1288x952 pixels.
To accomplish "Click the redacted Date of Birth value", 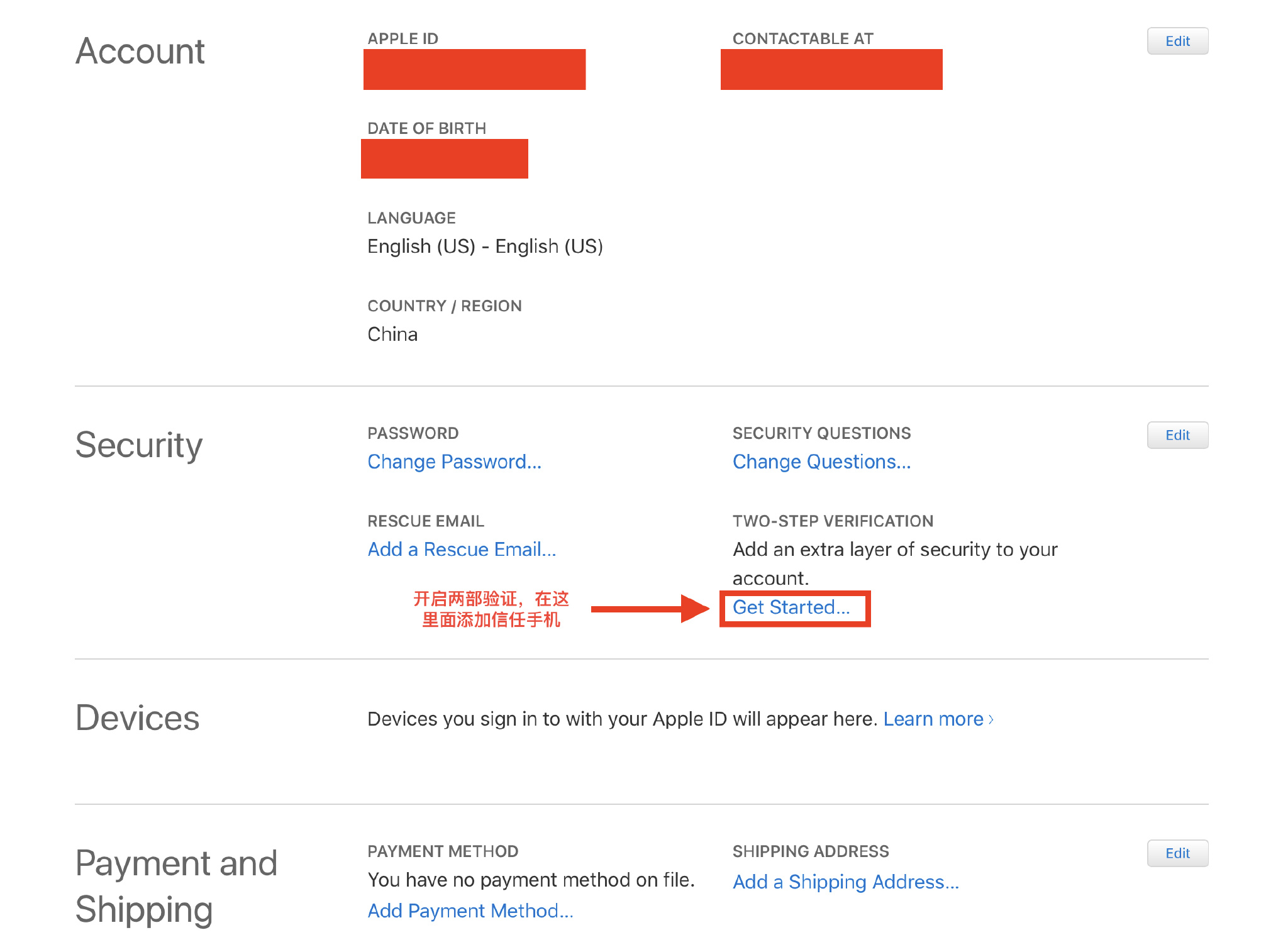I will [444, 159].
